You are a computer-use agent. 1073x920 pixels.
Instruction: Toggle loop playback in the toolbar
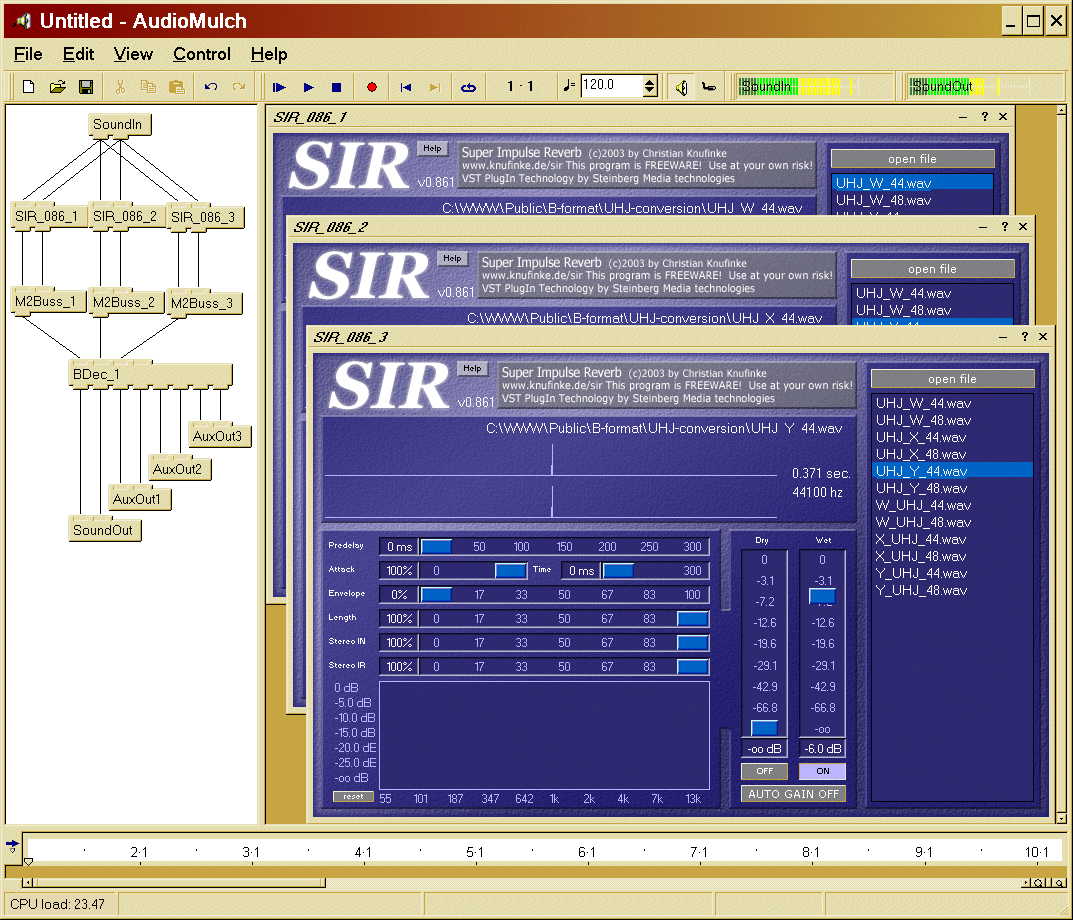(x=468, y=87)
